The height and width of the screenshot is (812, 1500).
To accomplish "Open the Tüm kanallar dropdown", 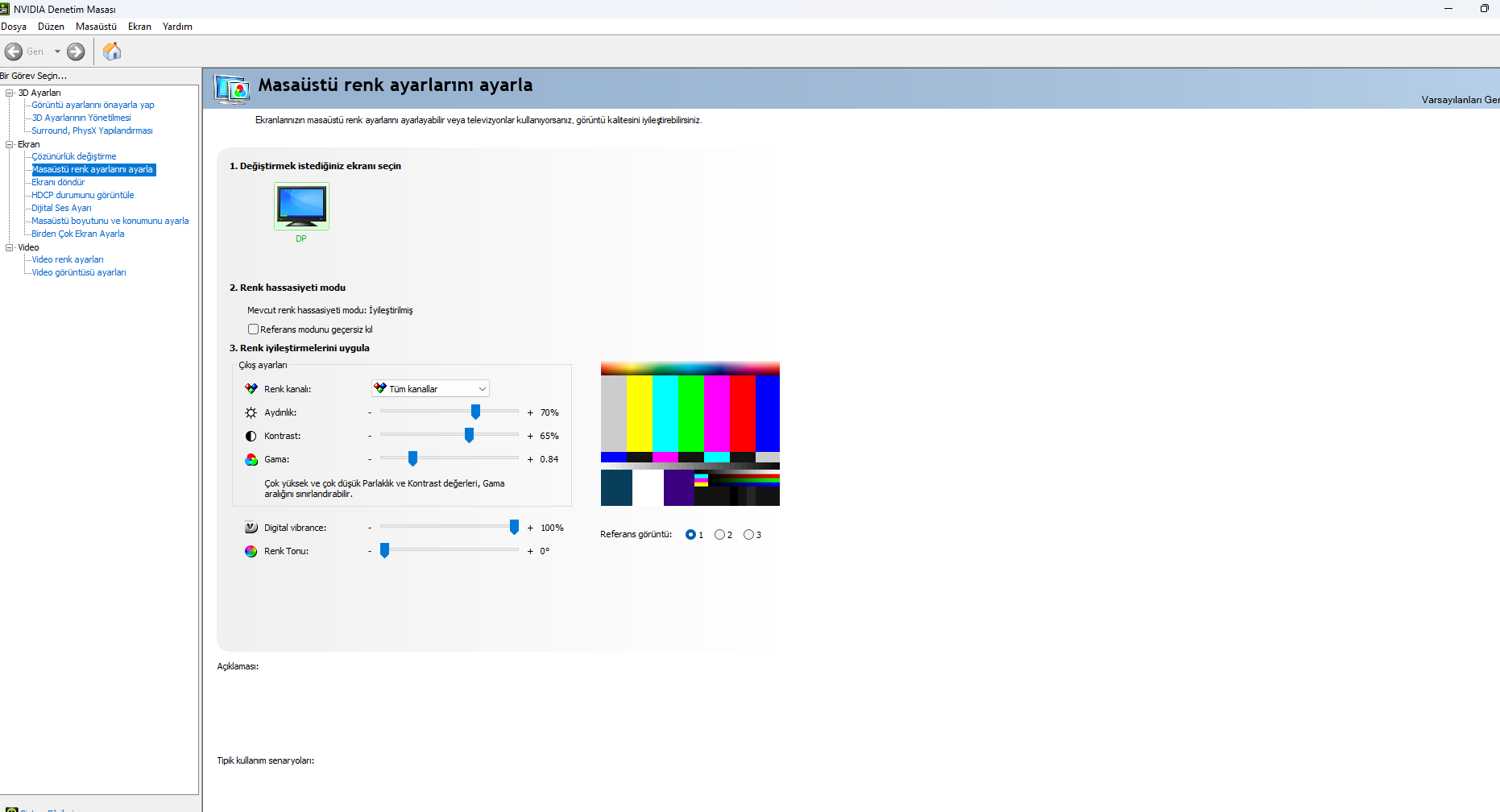I will pyautogui.click(x=430, y=388).
